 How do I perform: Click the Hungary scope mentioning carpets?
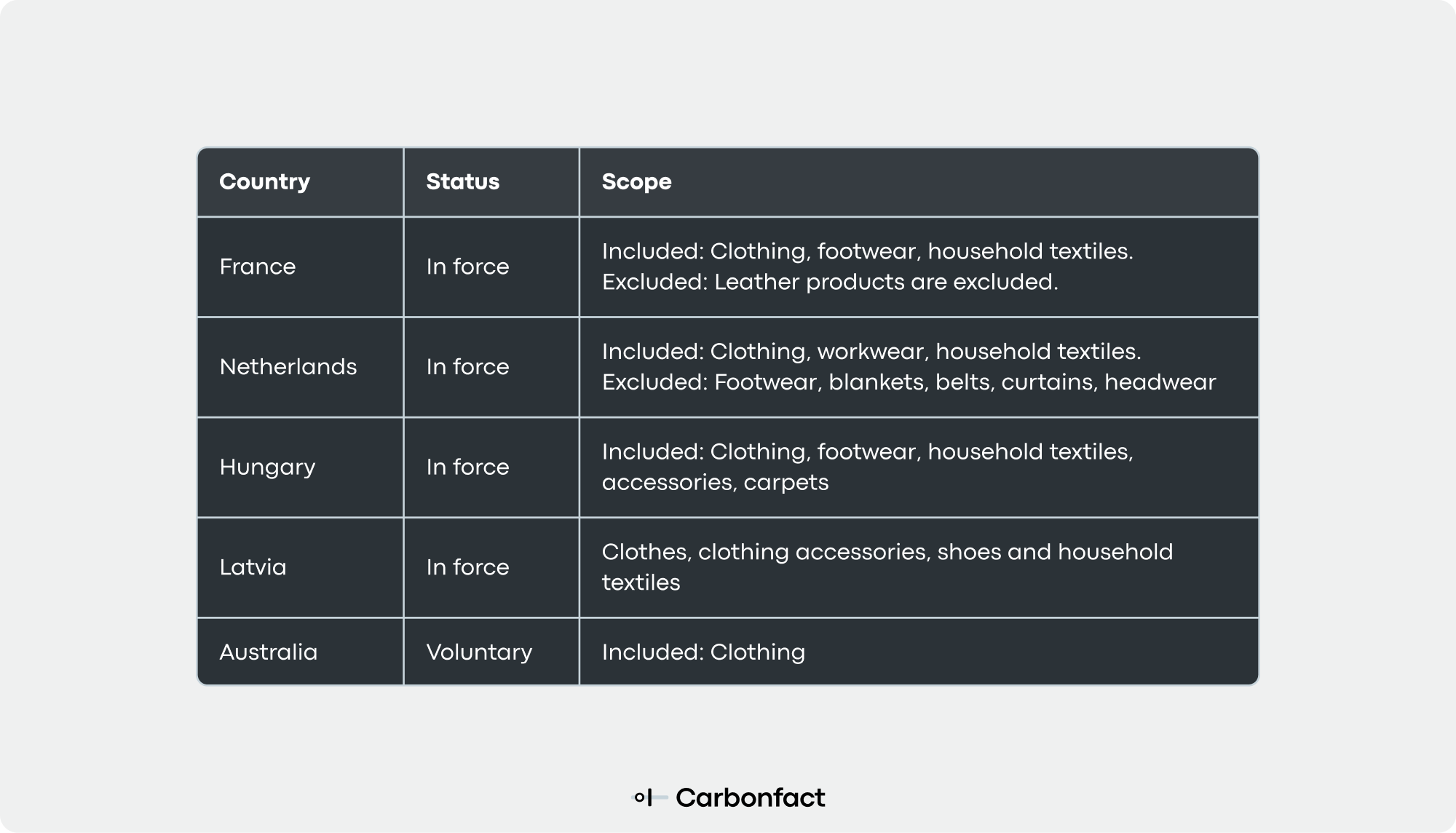[x=867, y=467]
